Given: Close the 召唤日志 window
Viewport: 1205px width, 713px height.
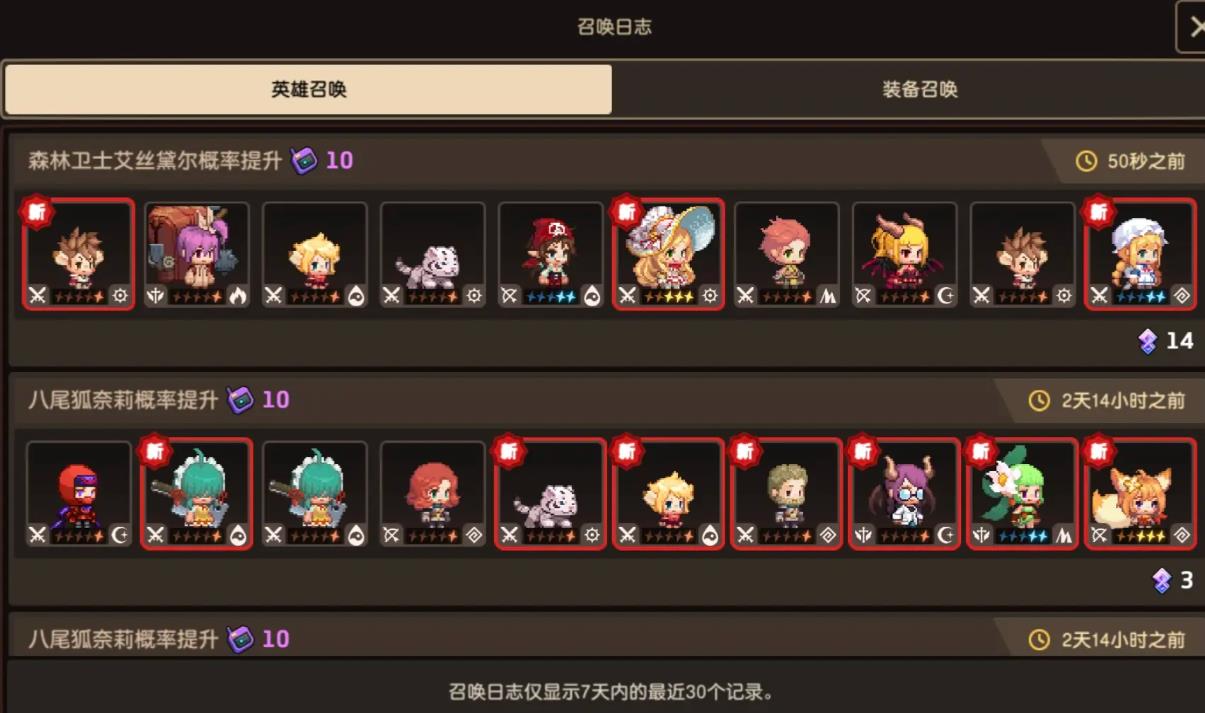Looking at the screenshot, I should 1191,27.
